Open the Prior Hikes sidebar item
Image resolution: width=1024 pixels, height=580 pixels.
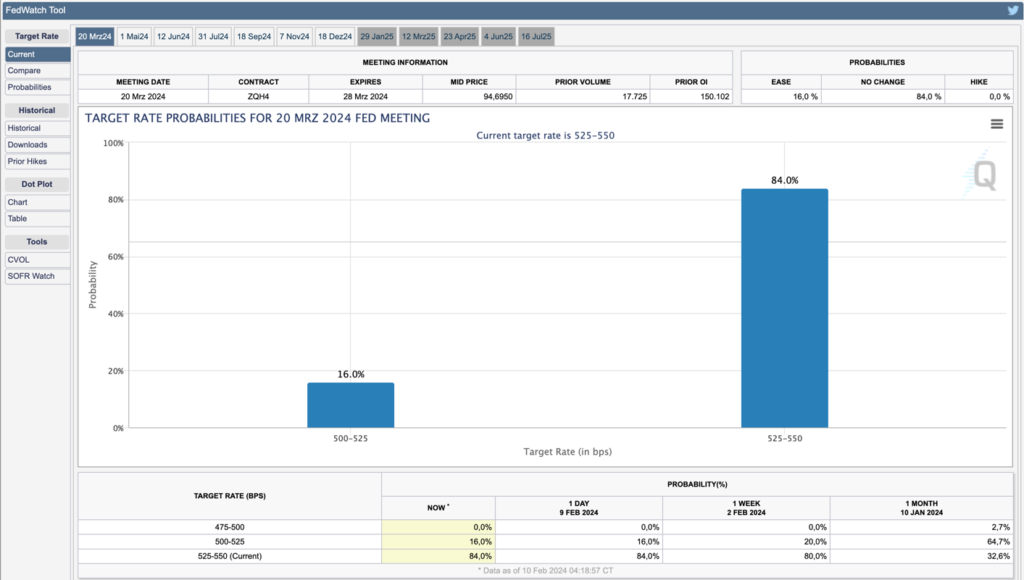pos(37,161)
